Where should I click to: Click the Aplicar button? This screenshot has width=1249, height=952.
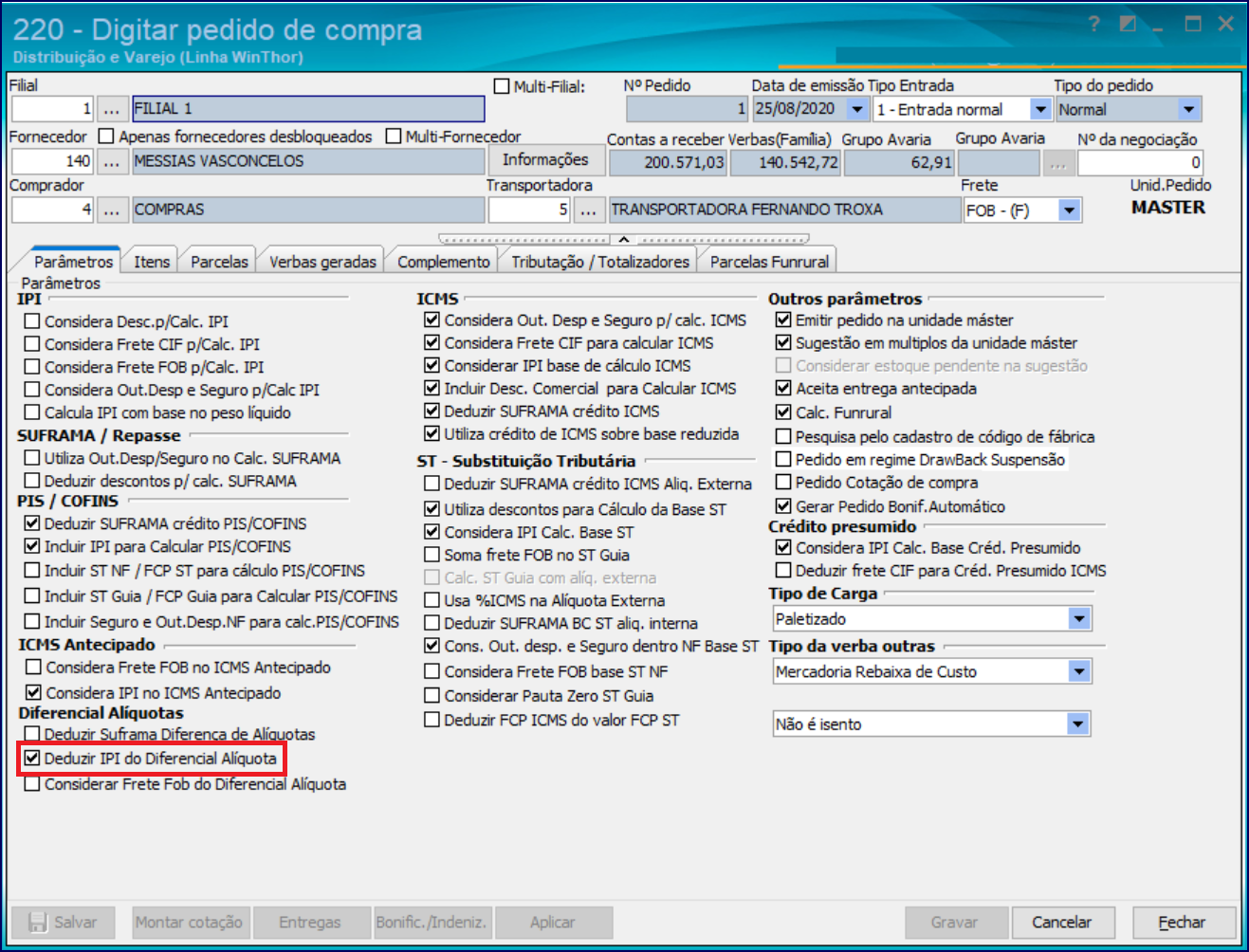point(553,923)
